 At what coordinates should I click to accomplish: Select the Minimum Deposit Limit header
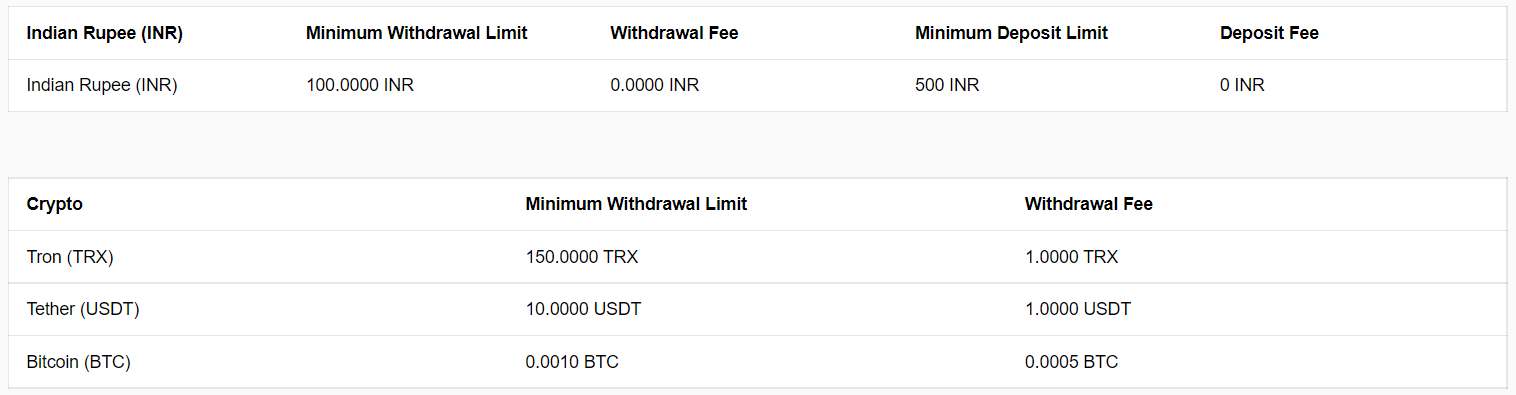(1011, 33)
